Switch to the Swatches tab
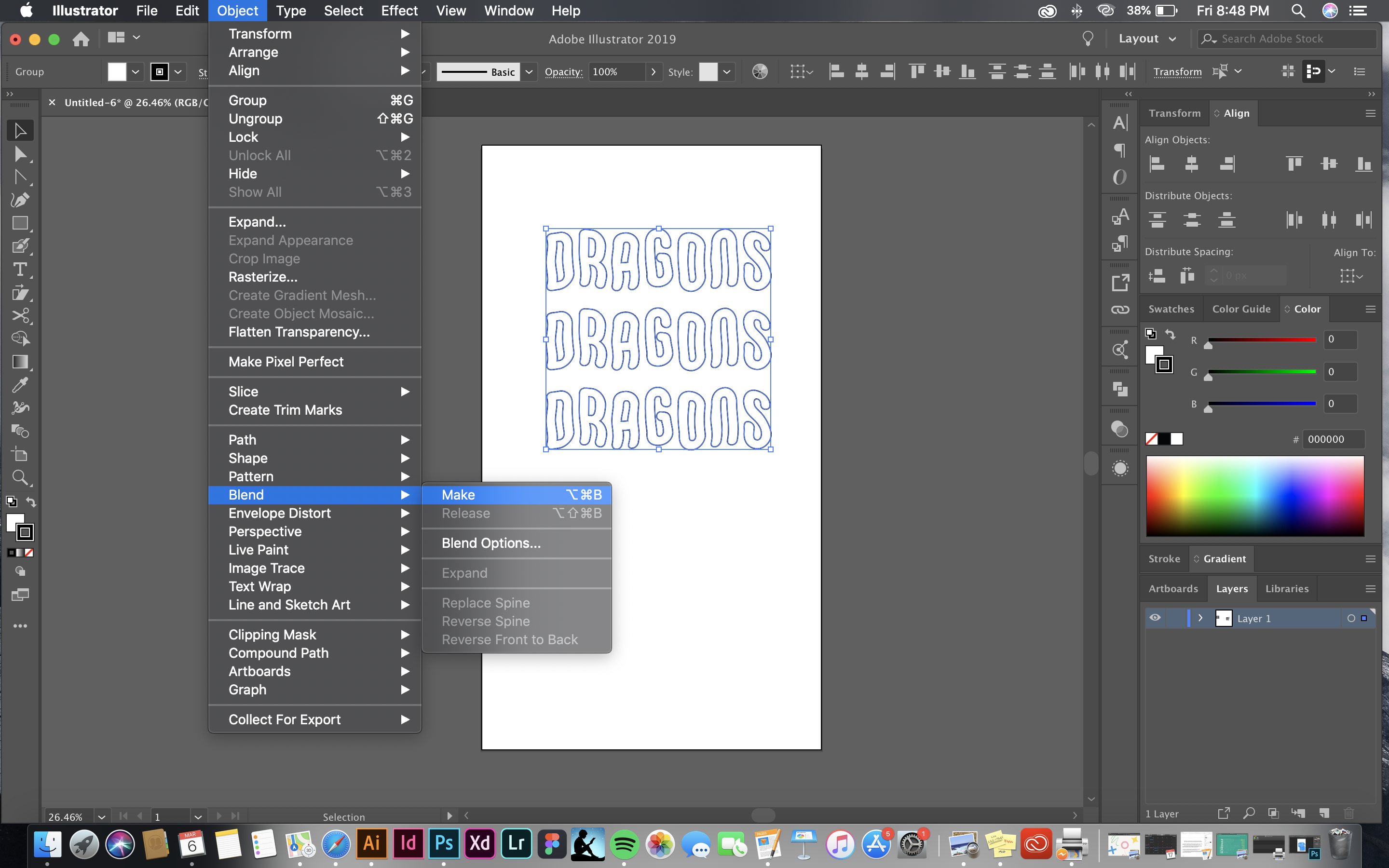 (1171, 309)
